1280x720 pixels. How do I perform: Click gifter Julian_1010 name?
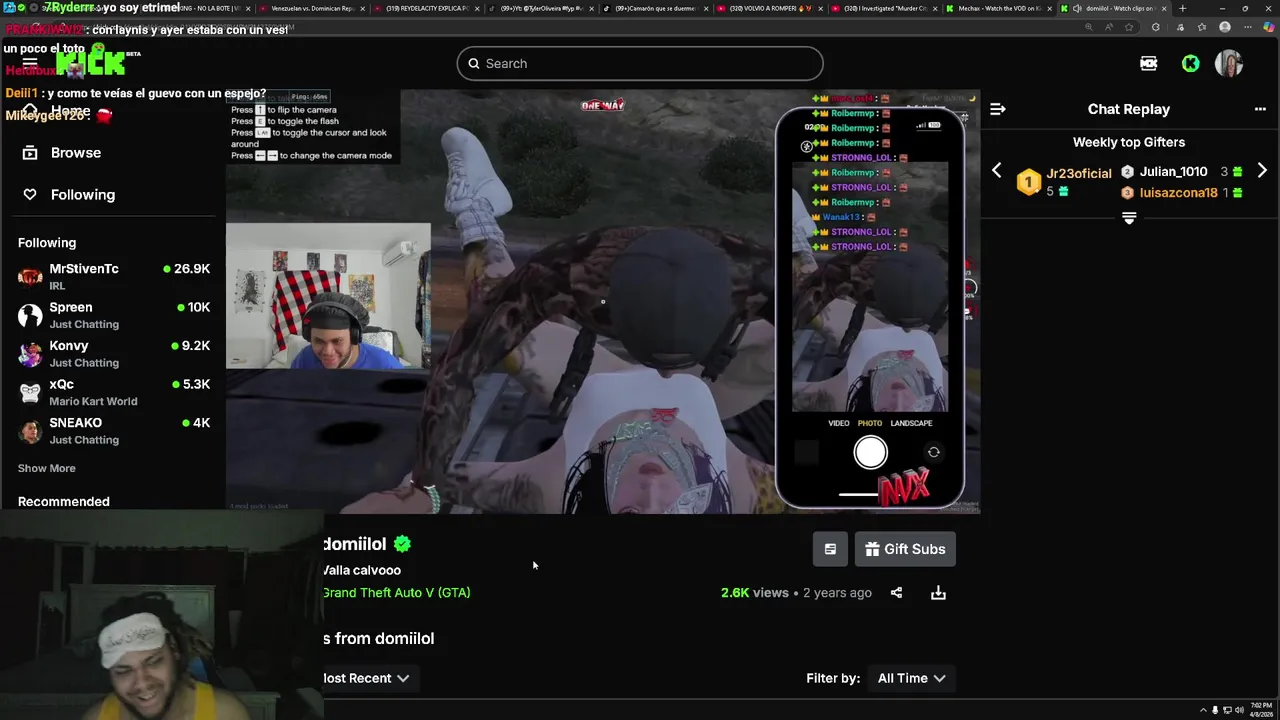(x=1173, y=171)
